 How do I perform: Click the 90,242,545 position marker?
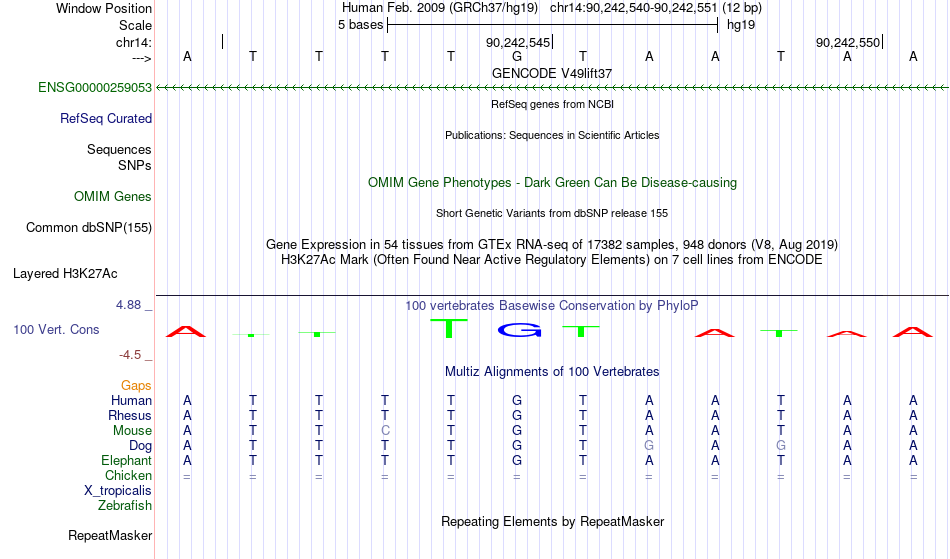click(519, 42)
